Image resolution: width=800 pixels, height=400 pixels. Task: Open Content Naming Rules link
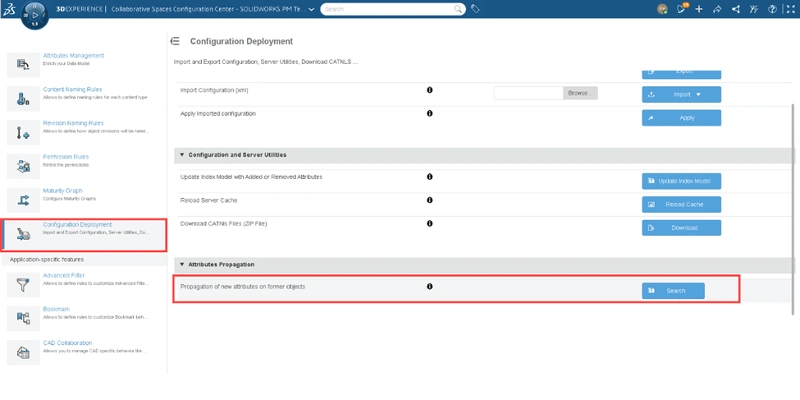coord(72,89)
